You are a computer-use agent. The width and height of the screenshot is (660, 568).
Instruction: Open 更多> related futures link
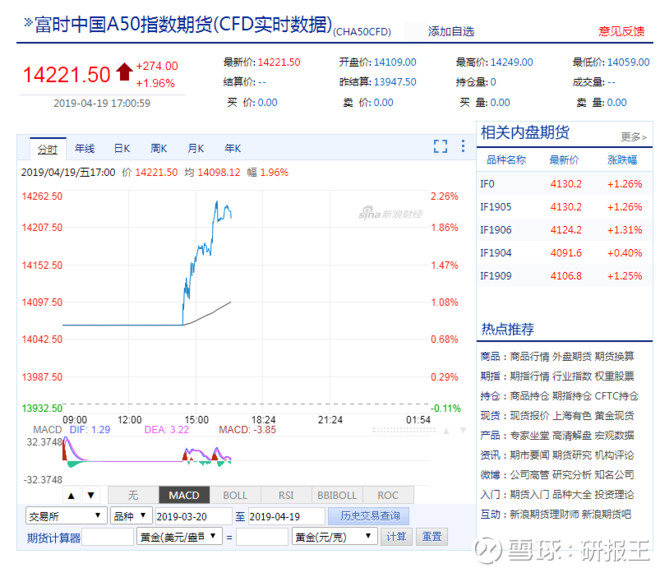[633, 137]
